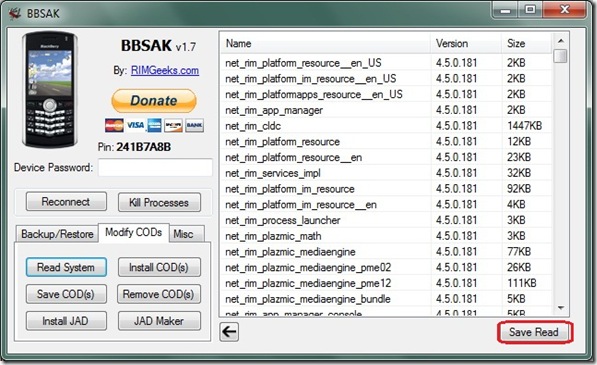Open the Misc tab
This screenshot has width=597, height=365.
pyautogui.click(x=187, y=234)
